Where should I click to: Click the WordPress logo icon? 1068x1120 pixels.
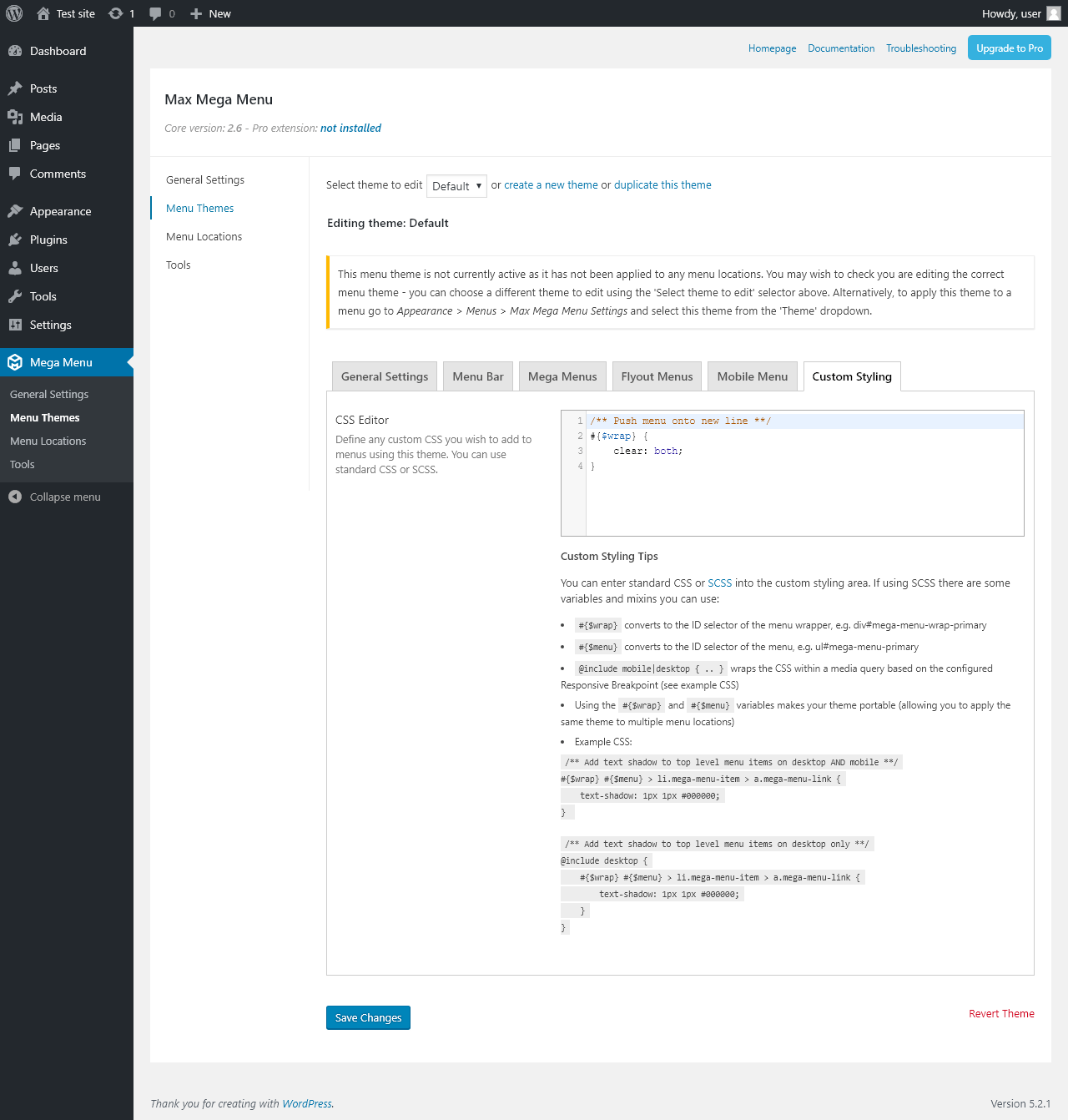[x=14, y=13]
